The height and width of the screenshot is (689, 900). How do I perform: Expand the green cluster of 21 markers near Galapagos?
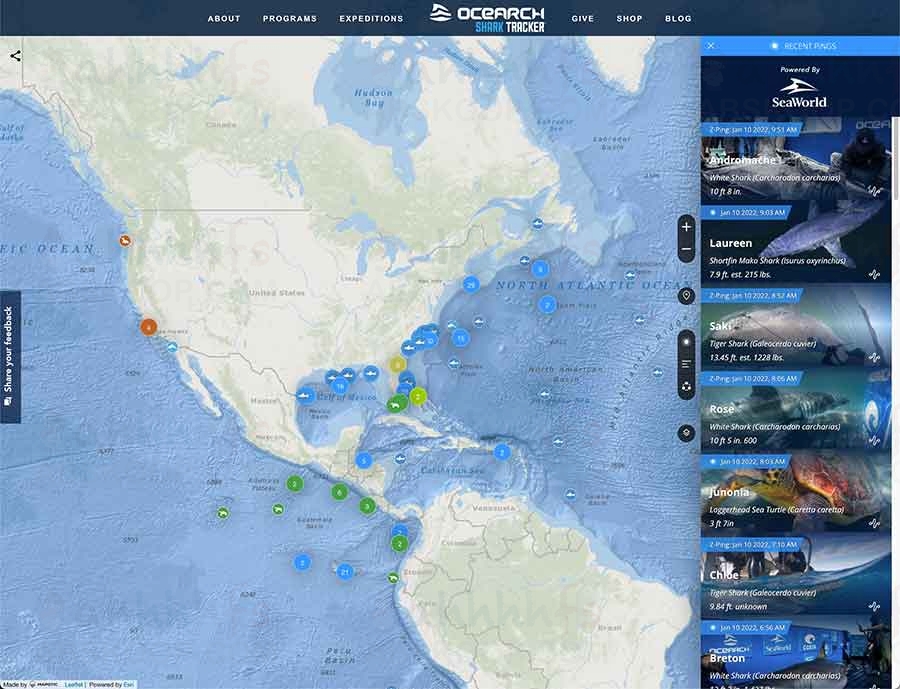345,572
